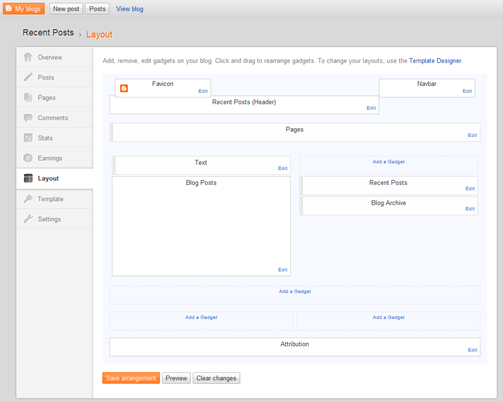Image resolution: width=503 pixels, height=401 pixels.
Task: Select the Blog Posts gadget title
Action: coord(201,183)
